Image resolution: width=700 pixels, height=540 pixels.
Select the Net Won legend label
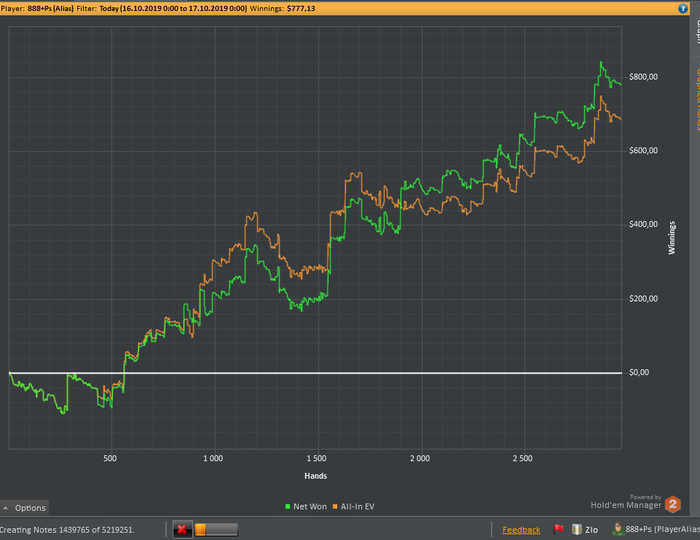(310, 507)
